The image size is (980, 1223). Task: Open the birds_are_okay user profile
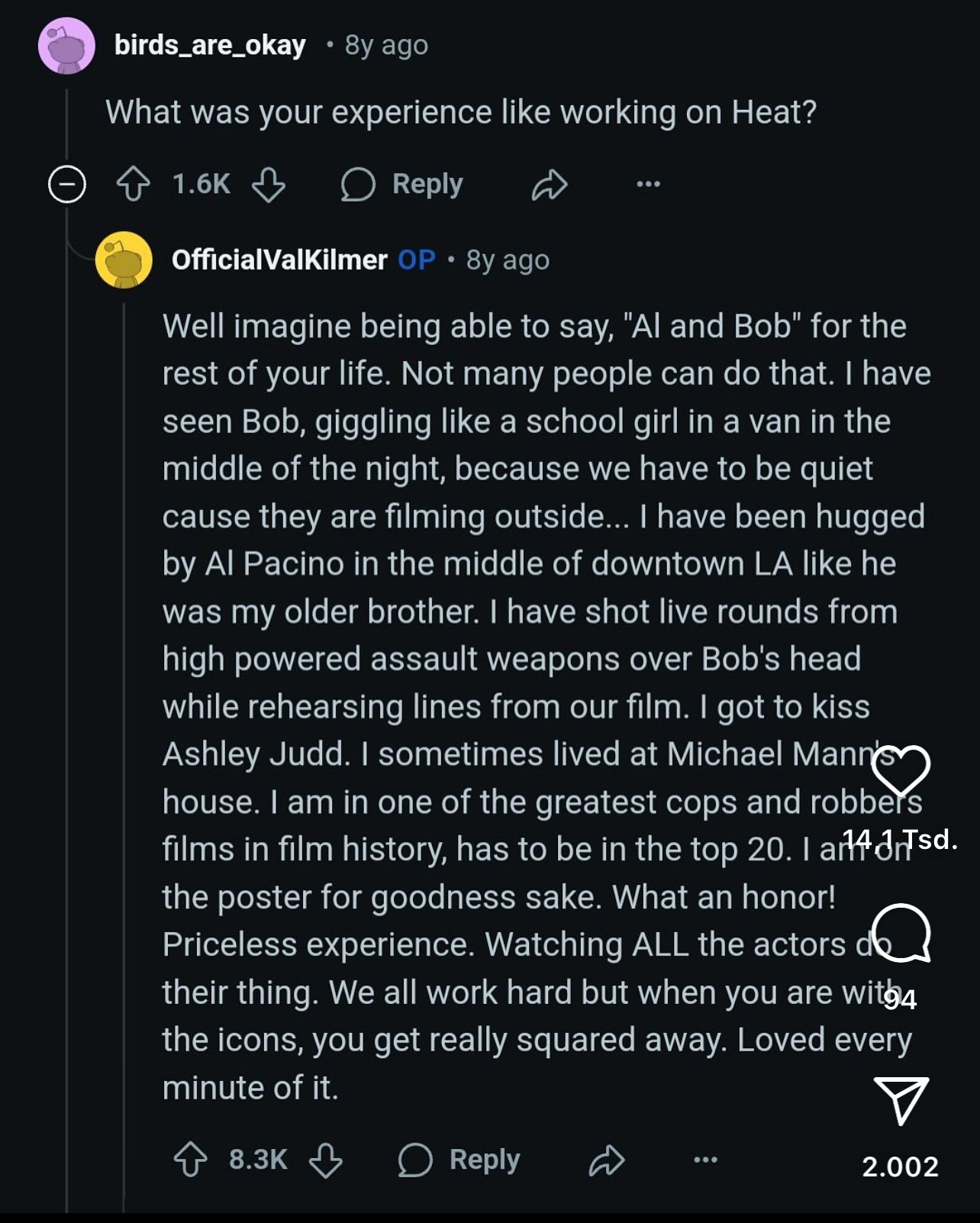click(210, 46)
